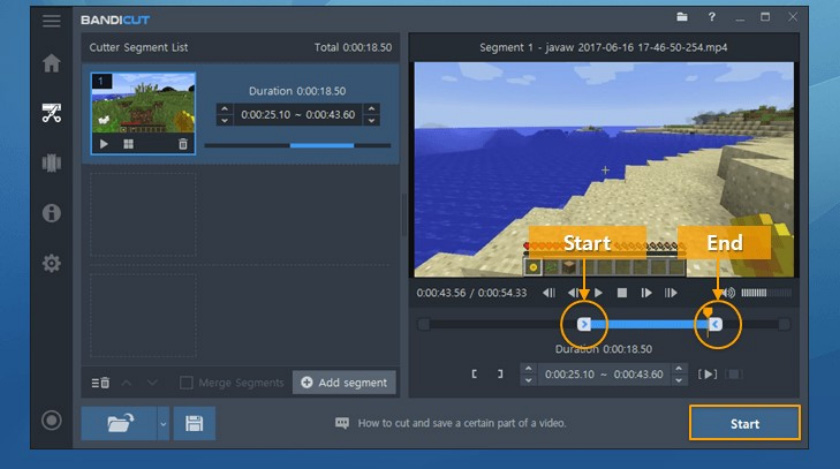Save project with the floppy disk button
Image resolution: width=840 pixels, height=469 pixels.
(194, 423)
